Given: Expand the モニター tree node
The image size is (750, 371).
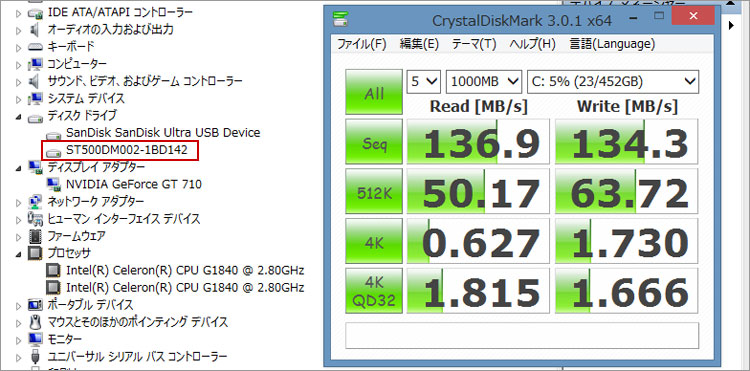Looking at the screenshot, I should [x=19, y=340].
